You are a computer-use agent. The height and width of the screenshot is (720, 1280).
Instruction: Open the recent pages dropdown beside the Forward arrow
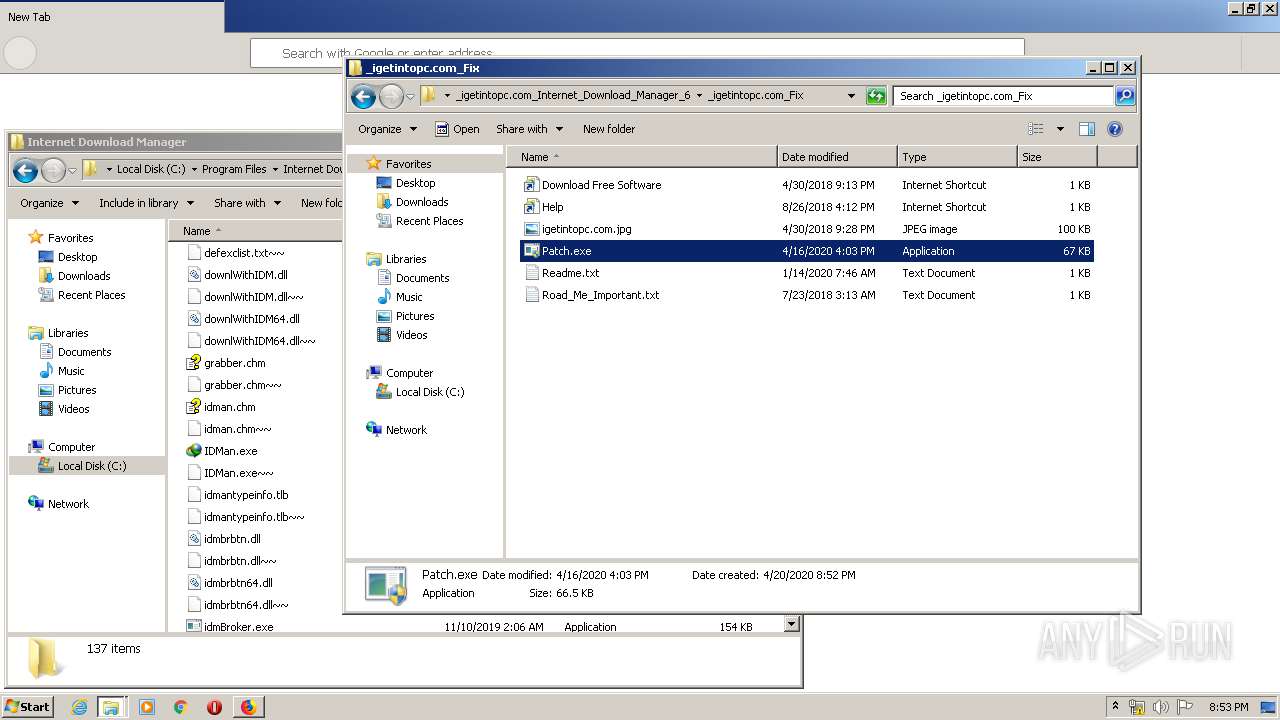point(410,97)
